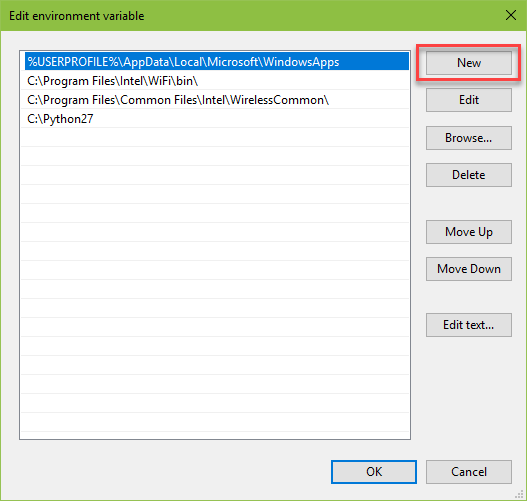The width and height of the screenshot is (527, 501).
Task: Click the resize grip in the dialog corner
Action: click(519, 494)
